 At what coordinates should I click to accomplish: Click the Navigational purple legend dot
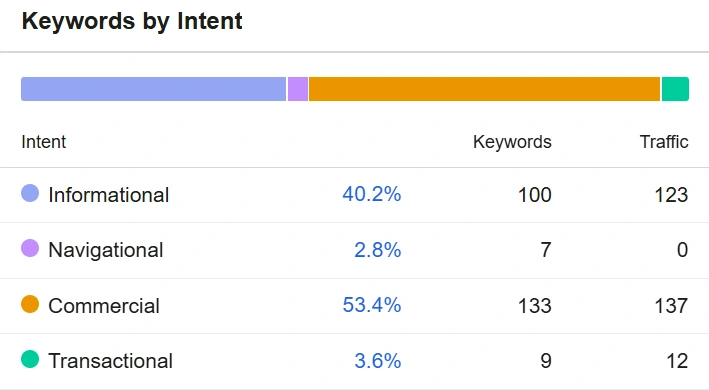pyautogui.click(x=30, y=248)
